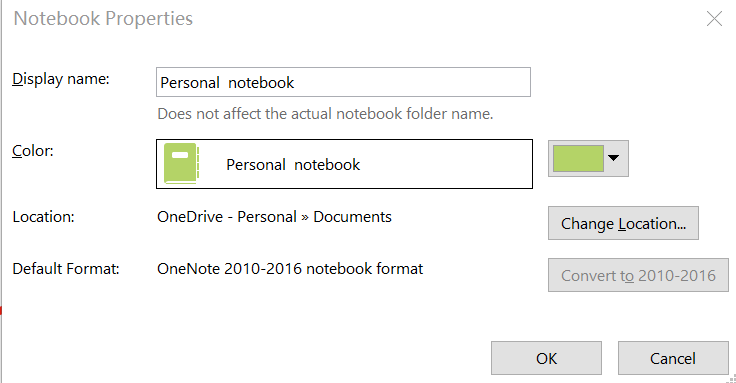
Task: Cancel the Notebook Properties dialog
Action: coord(673,358)
